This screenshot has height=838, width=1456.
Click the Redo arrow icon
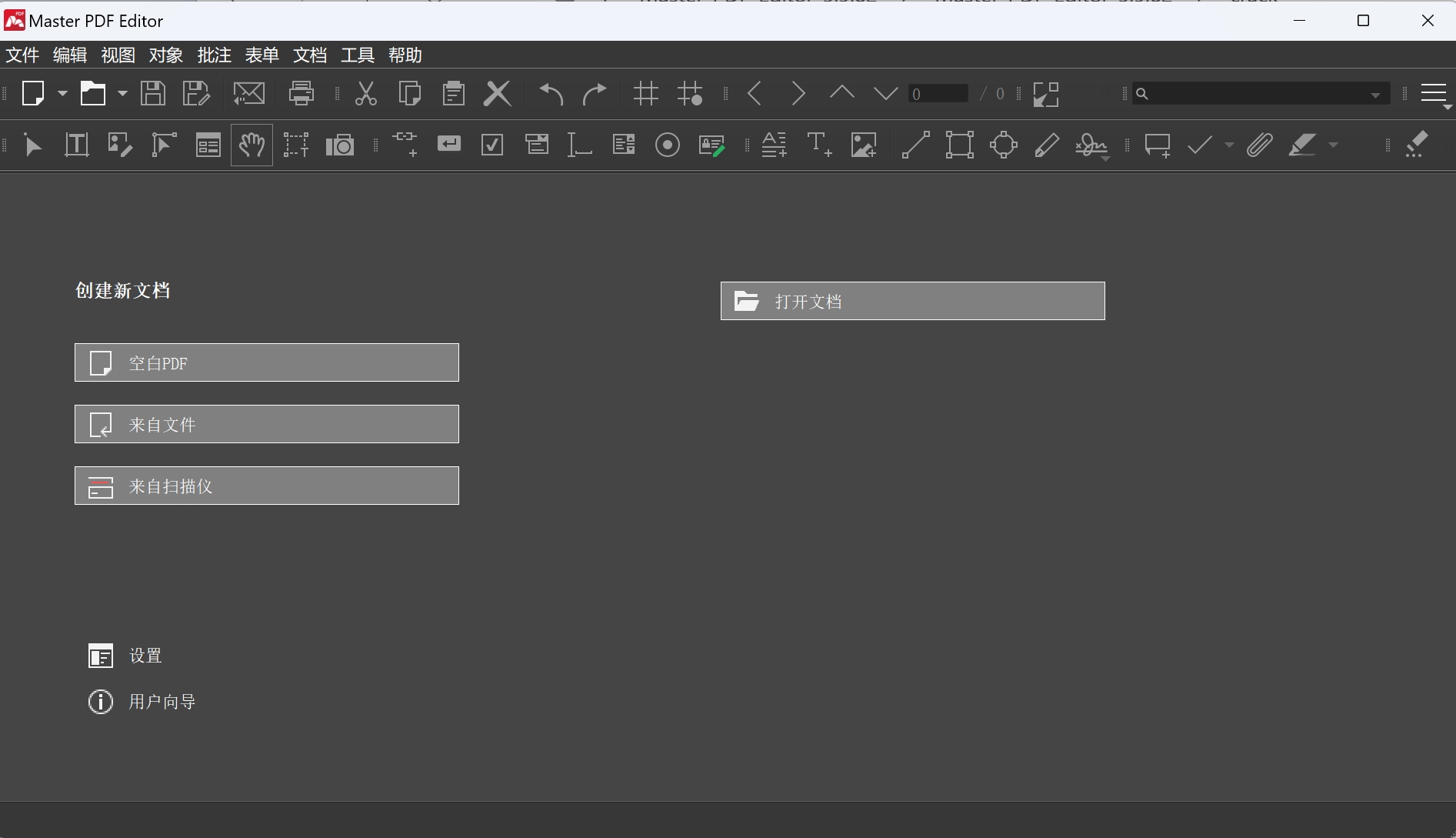click(595, 93)
